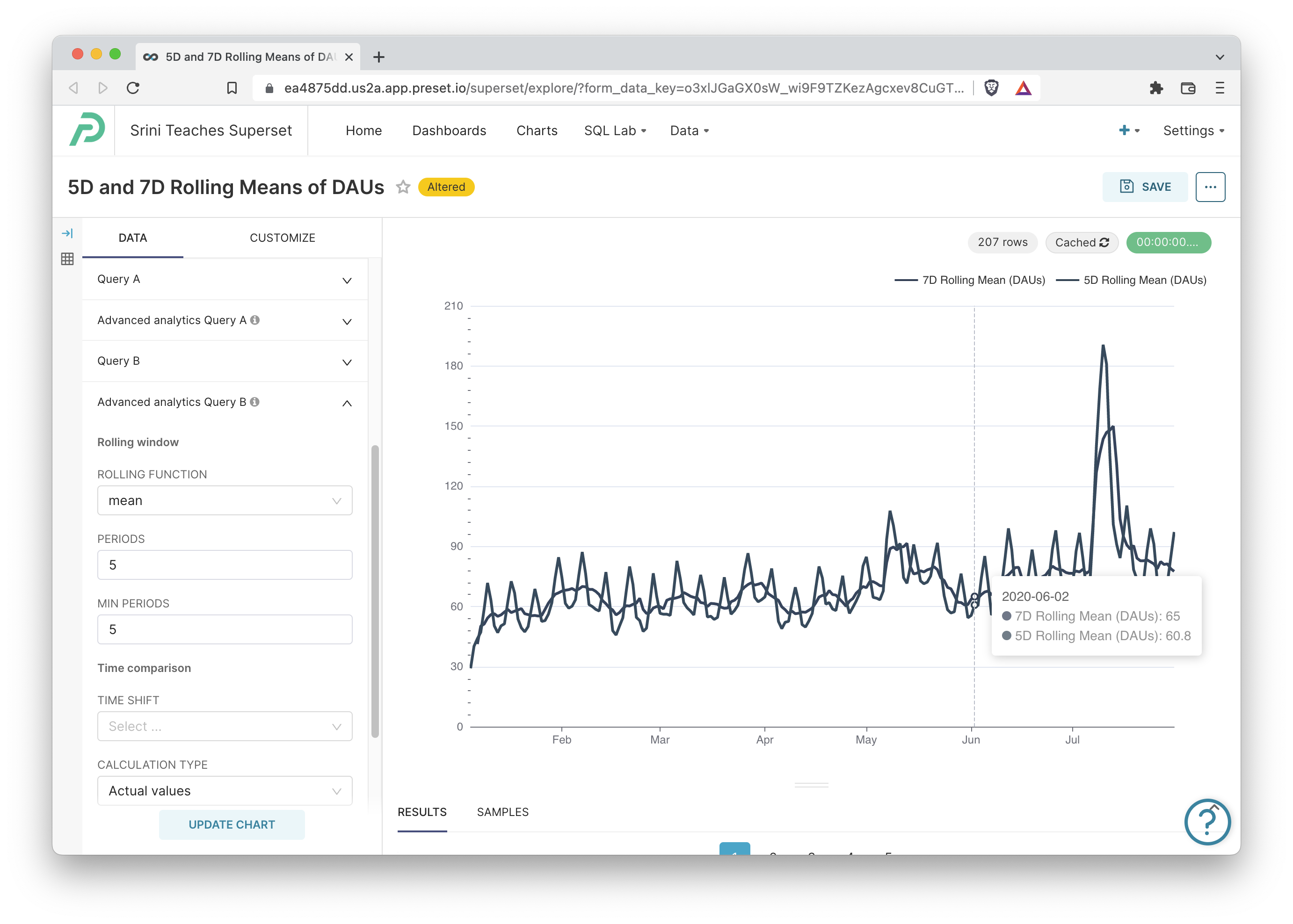The image size is (1293, 924).
Task: Click the Advanced analytics Query A info icon
Action: pyautogui.click(x=255, y=320)
